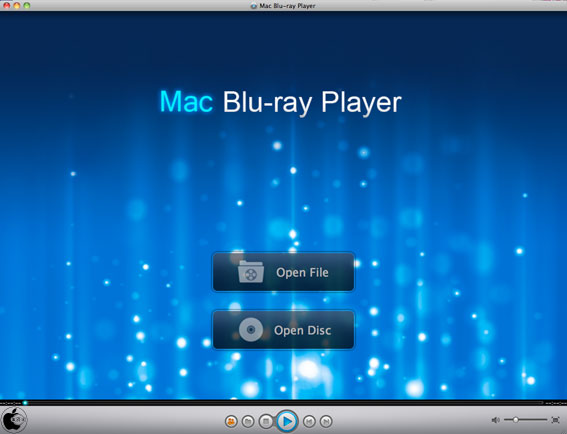
Task: Open the orange share icon in control bar
Action: (231, 421)
